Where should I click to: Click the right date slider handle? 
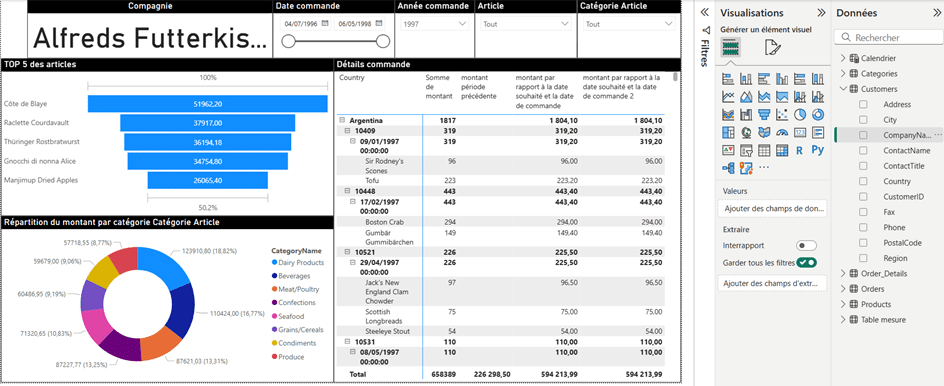click(383, 41)
